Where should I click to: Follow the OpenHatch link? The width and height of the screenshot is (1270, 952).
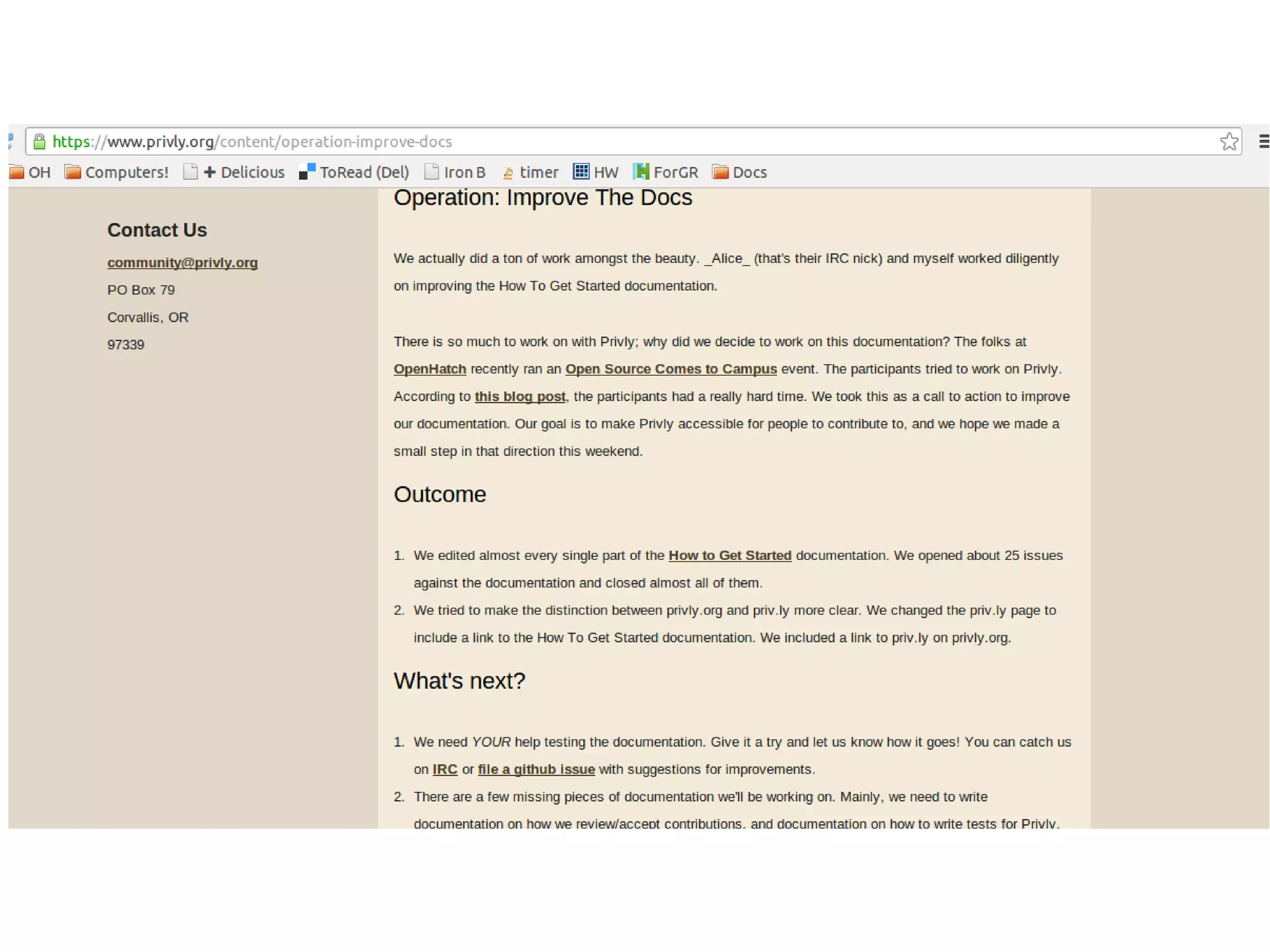tap(430, 369)
